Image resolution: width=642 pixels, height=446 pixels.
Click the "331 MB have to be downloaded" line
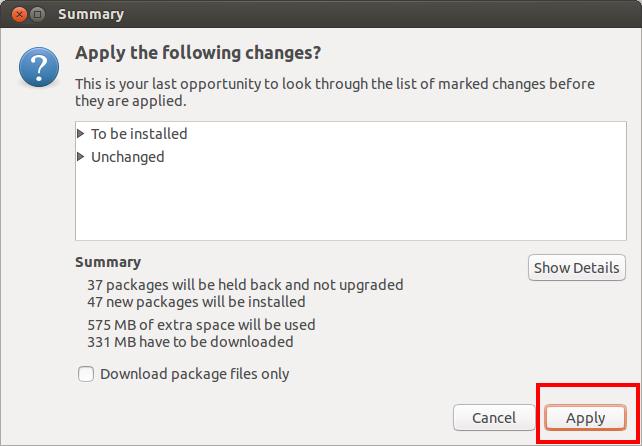pos(190,341)
